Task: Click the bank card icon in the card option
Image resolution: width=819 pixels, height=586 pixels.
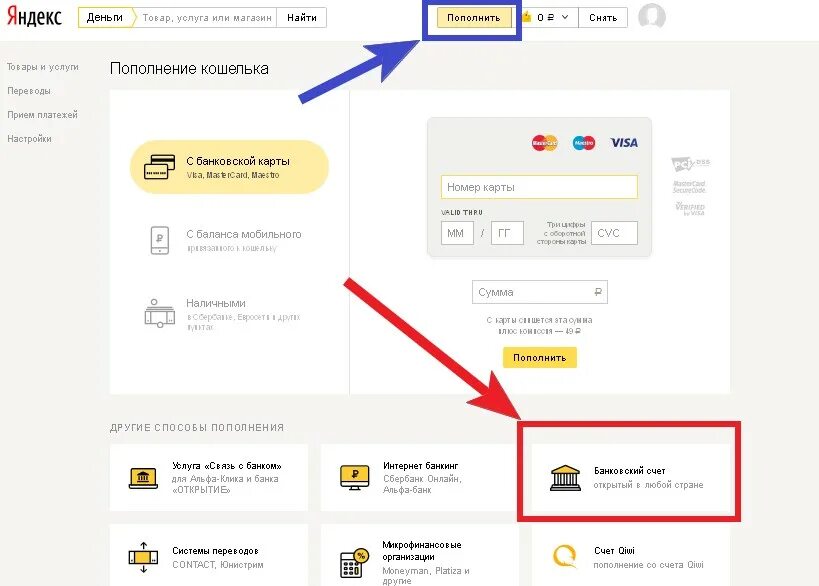Action: [159, 167]
